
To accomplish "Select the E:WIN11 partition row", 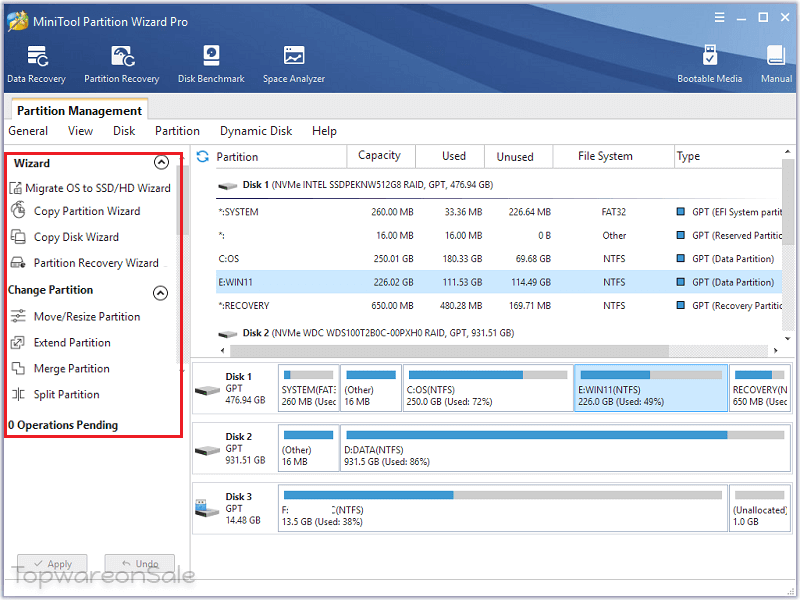I will [498, 282].
